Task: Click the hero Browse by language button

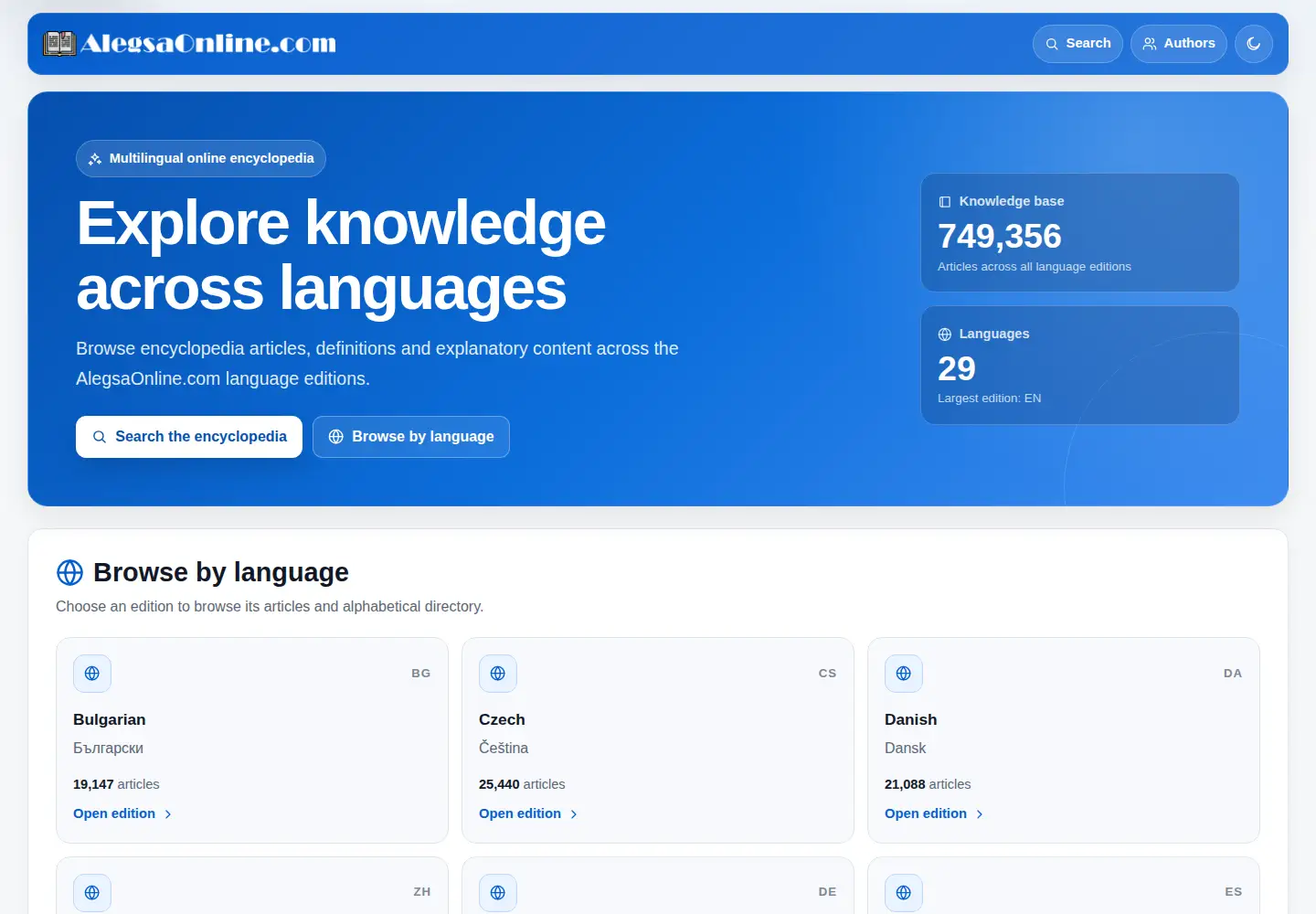Action: tap(411, 437)
